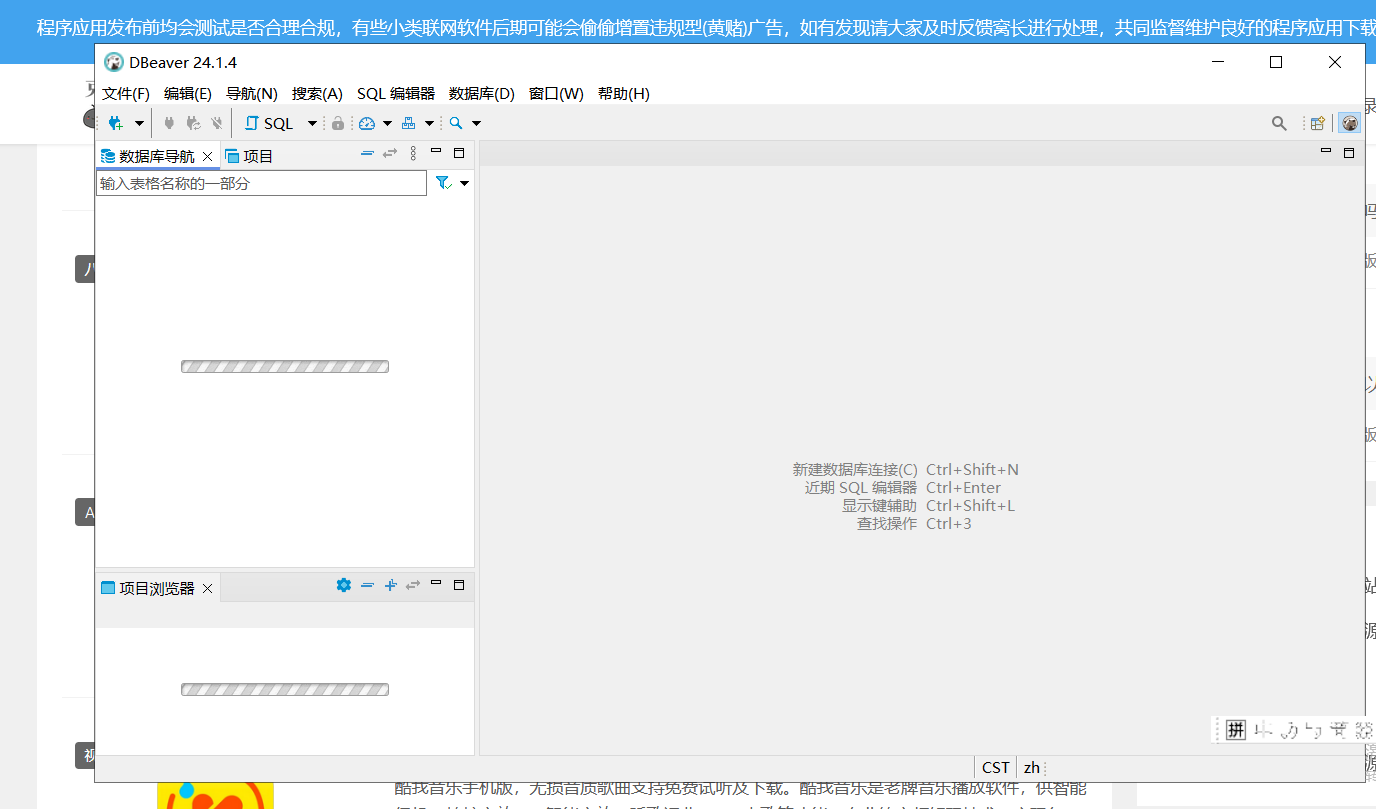Click the navigator loading progress bar
The image size is (1376, 809).
point(285,367)
